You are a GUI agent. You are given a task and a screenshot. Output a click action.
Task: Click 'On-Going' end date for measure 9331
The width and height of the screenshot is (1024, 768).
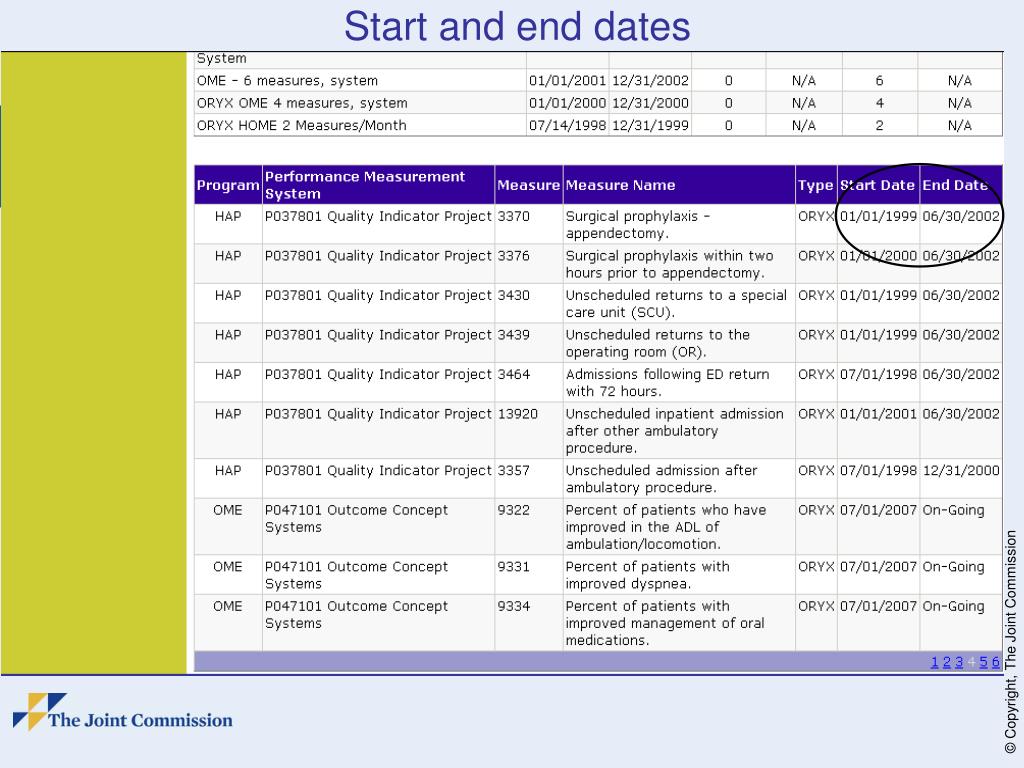pyautogui.click(x=953, y=567)
